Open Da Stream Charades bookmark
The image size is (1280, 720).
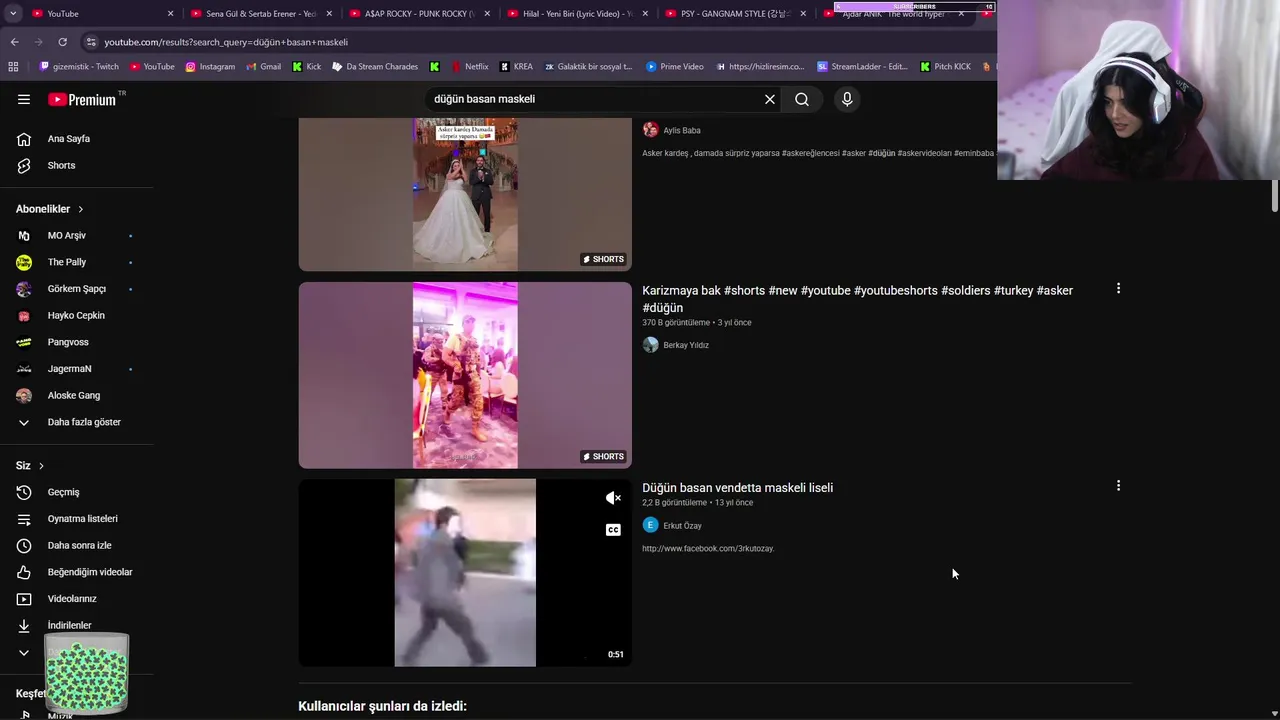tap(375, 67)
